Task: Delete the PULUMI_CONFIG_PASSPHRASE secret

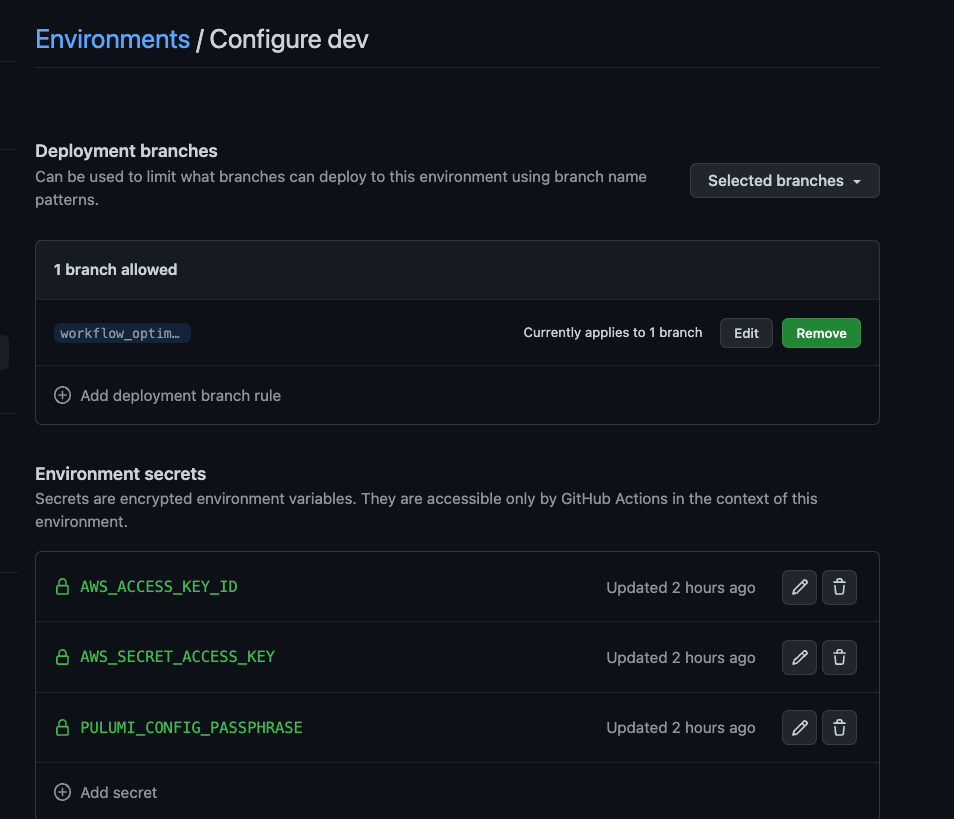Action: (839, 727)
